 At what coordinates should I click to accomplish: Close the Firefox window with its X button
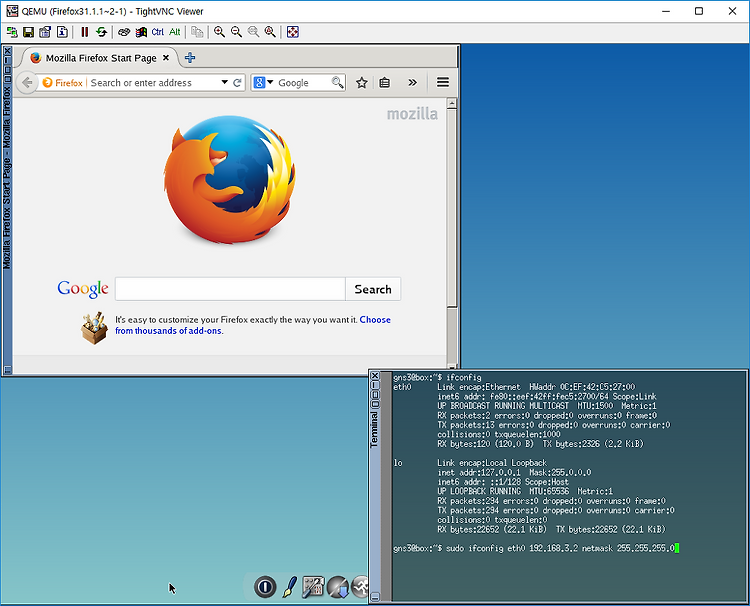pos(8,50)
